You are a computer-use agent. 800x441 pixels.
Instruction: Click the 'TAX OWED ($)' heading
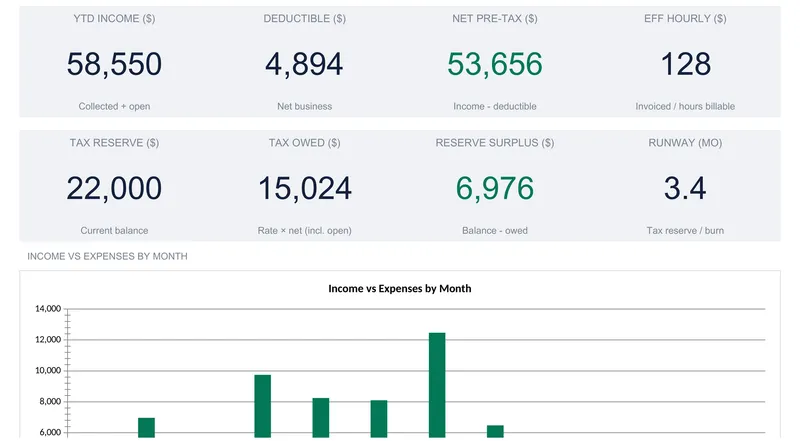pos(305,143)
